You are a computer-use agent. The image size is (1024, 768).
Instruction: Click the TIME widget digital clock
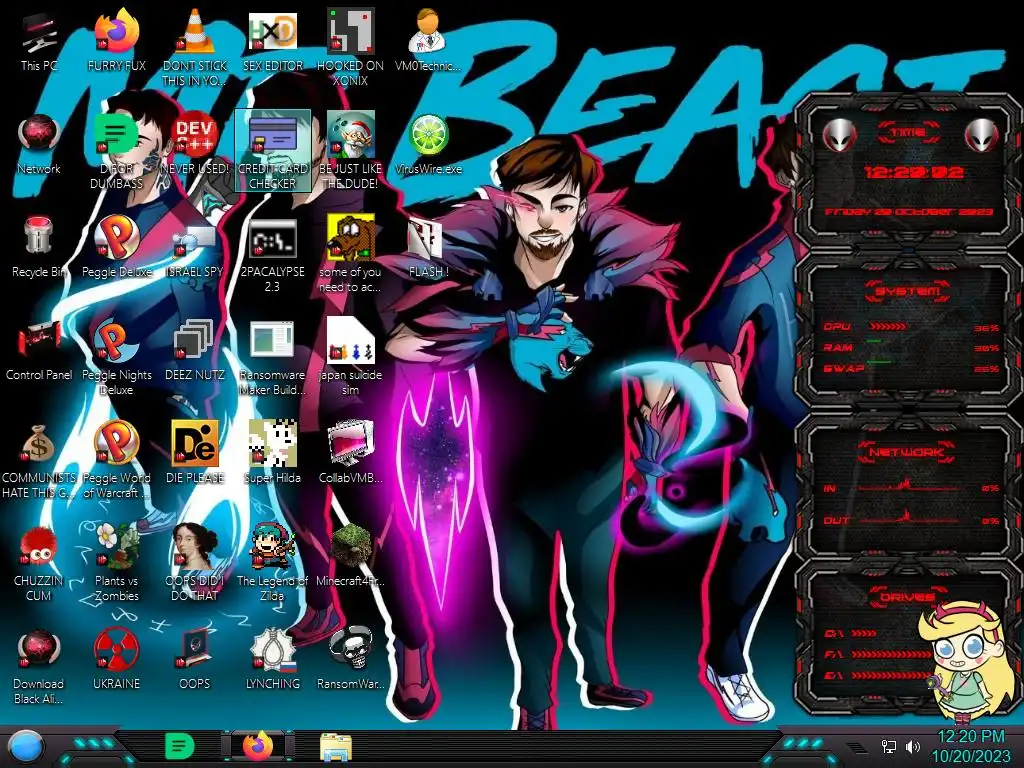(914, 172)
